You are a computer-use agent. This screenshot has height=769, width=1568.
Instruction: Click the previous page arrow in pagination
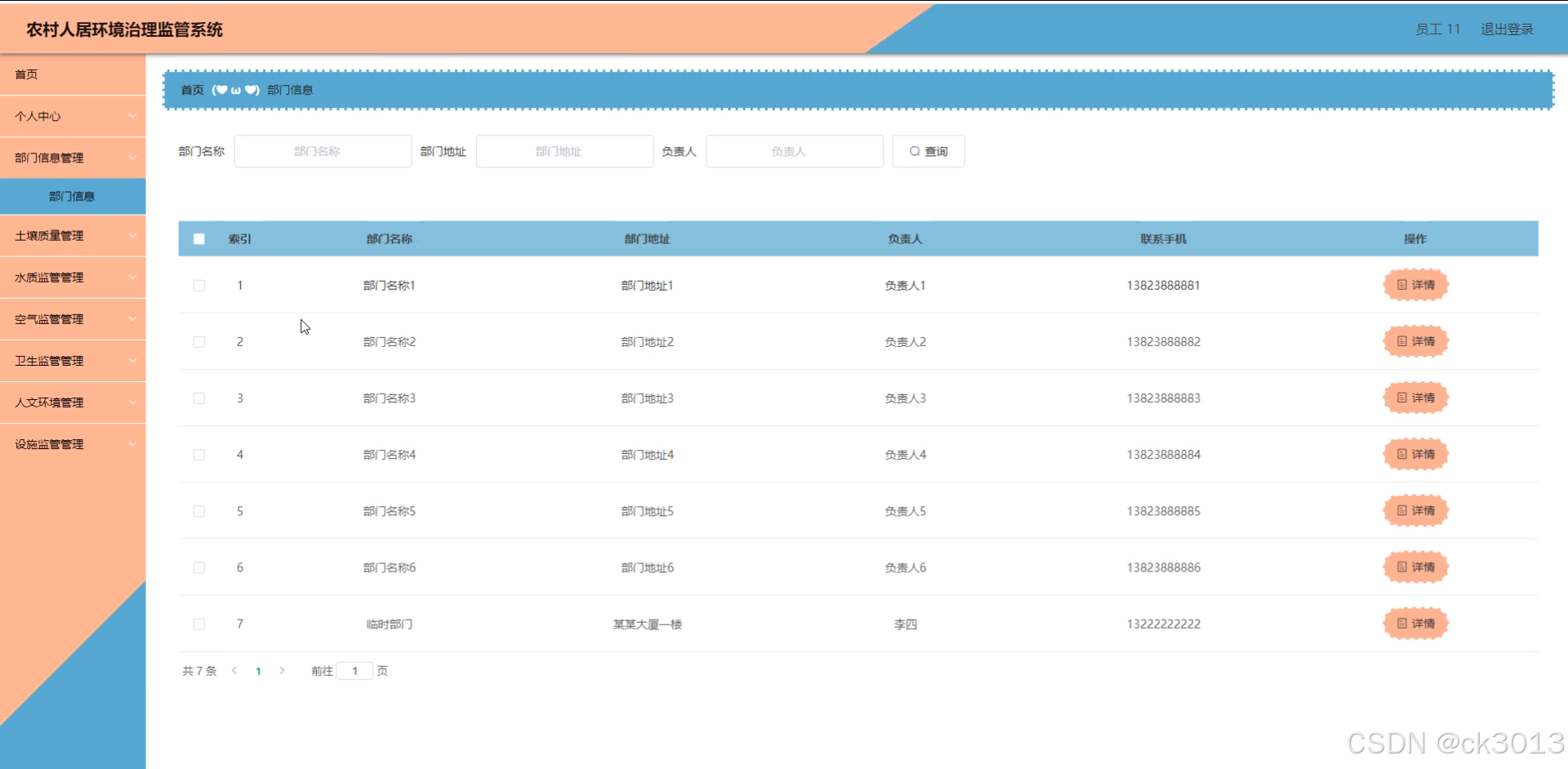click(x=234, y=670)
